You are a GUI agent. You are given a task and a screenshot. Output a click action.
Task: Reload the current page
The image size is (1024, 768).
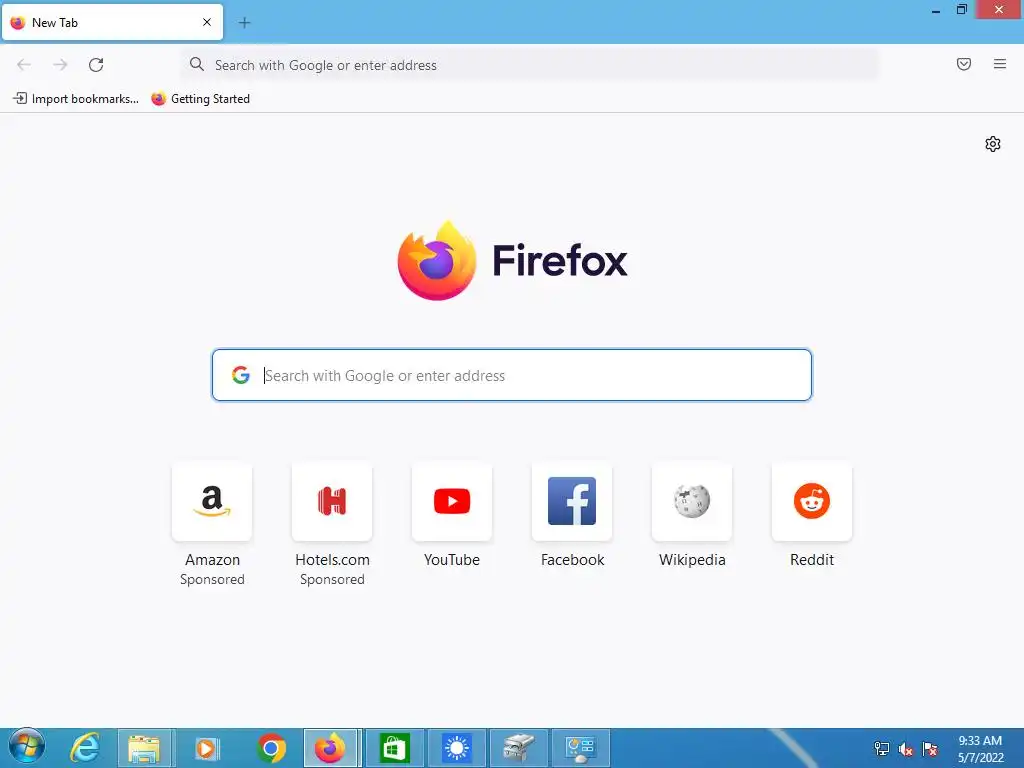click(x=96, y=65)
